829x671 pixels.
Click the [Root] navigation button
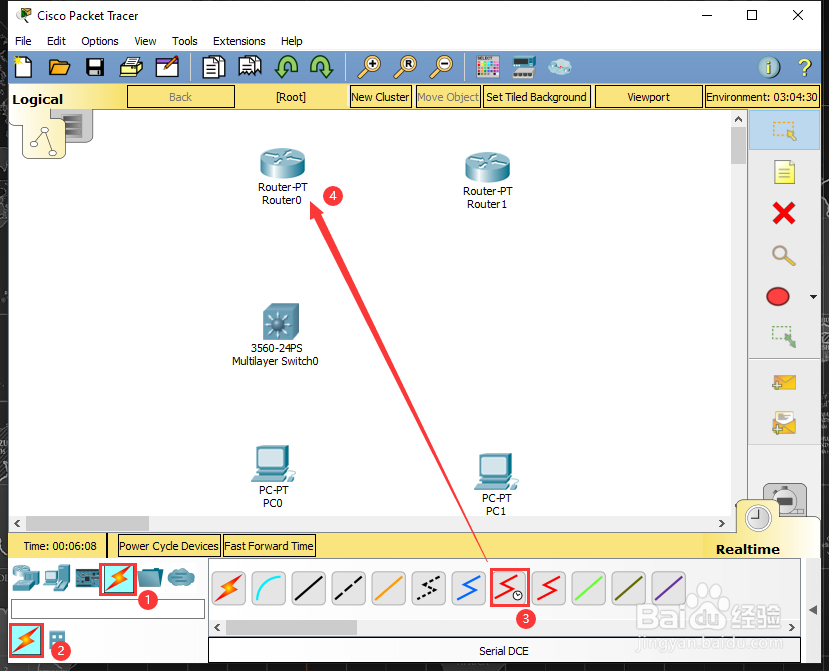point(291,97)
